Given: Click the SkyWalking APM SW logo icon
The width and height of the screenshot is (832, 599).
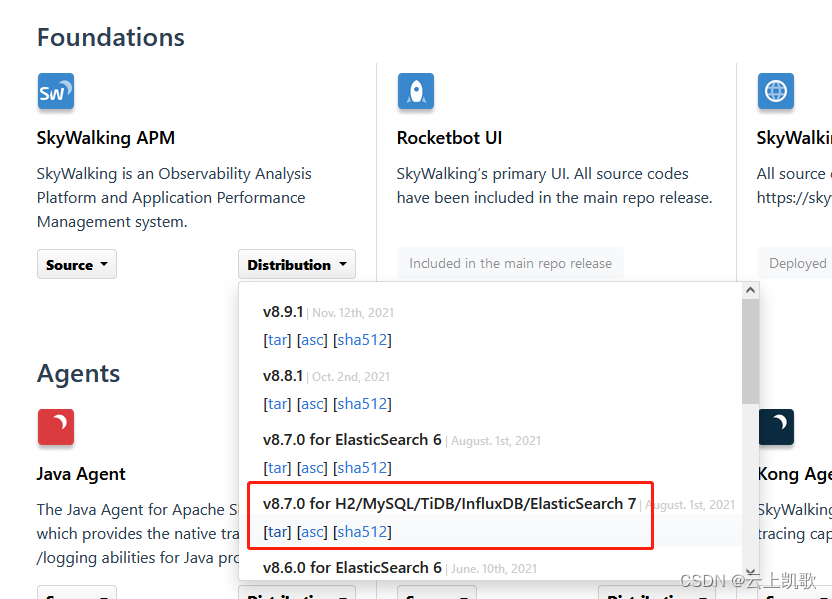Looking at the screenshot, I should 56,91.
